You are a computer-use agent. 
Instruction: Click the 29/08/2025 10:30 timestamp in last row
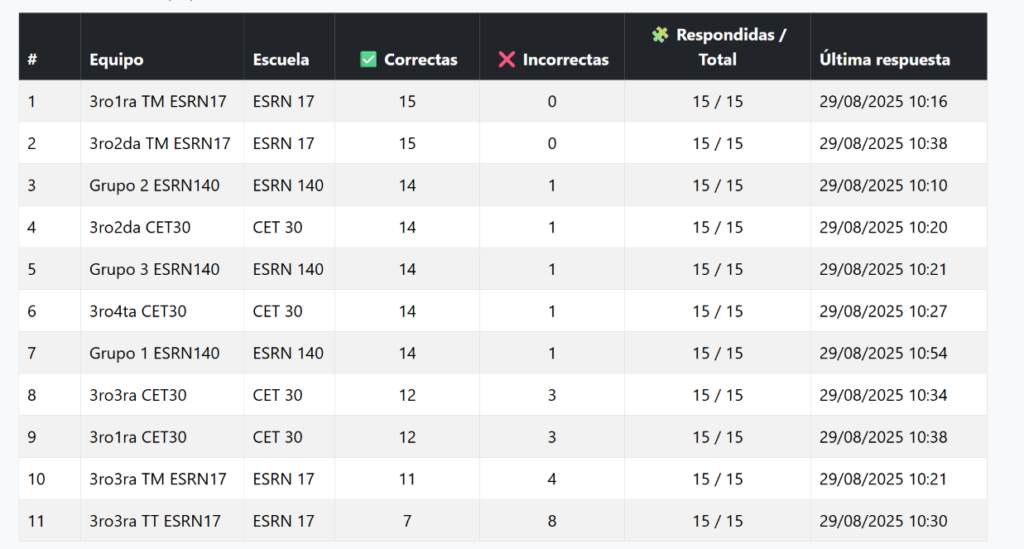pyautogui.click(x=883, y=522)
